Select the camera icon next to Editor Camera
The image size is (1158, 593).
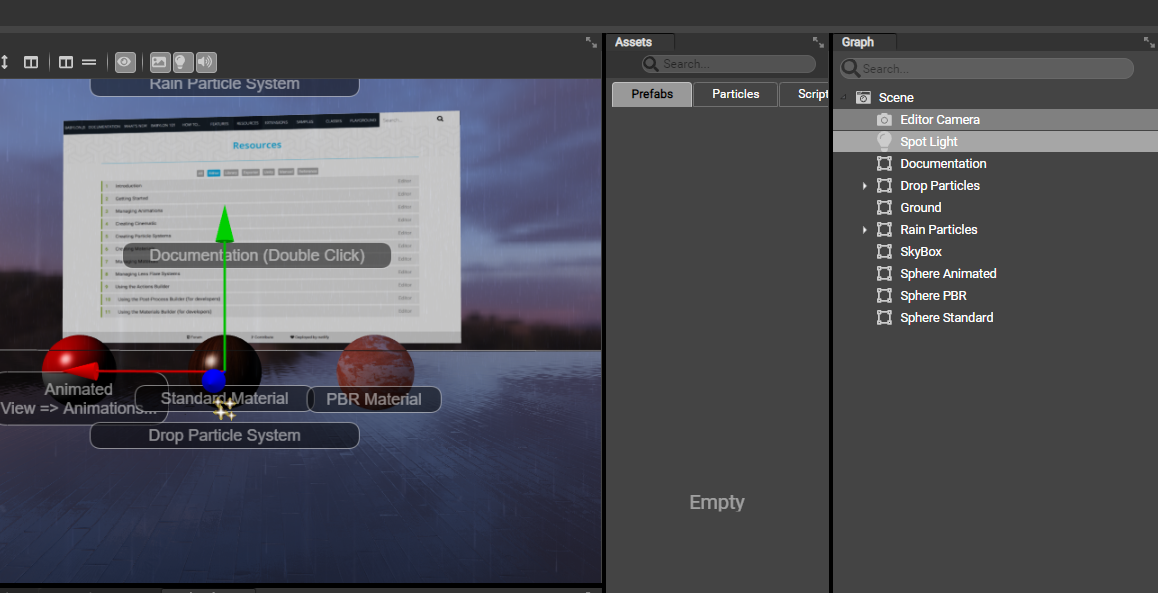[x=884, y=119]
